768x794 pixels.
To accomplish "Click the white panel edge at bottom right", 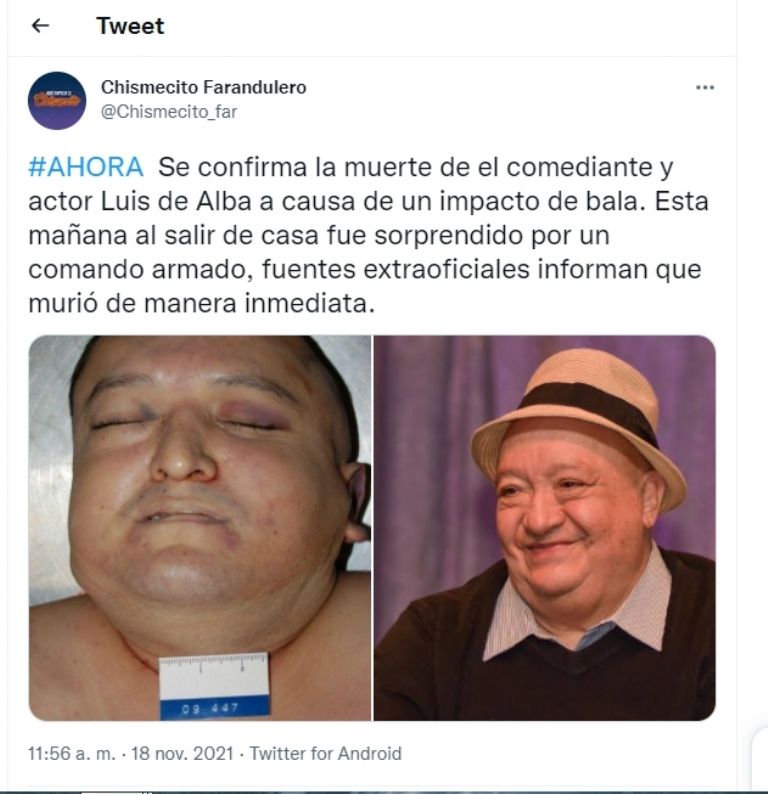I will click(x=760, y=757).
